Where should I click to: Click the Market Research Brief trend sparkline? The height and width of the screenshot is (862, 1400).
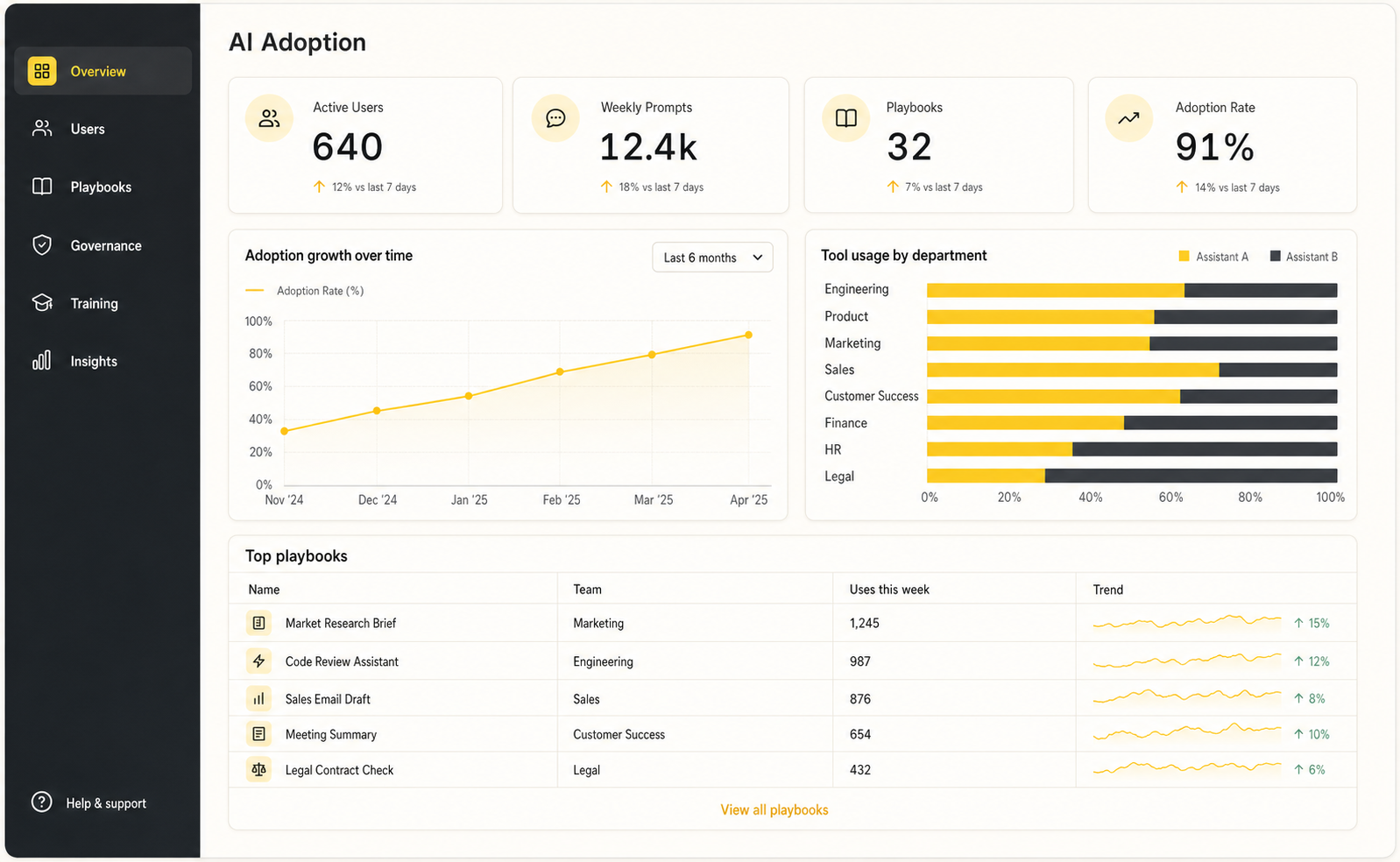[1187, 622]
